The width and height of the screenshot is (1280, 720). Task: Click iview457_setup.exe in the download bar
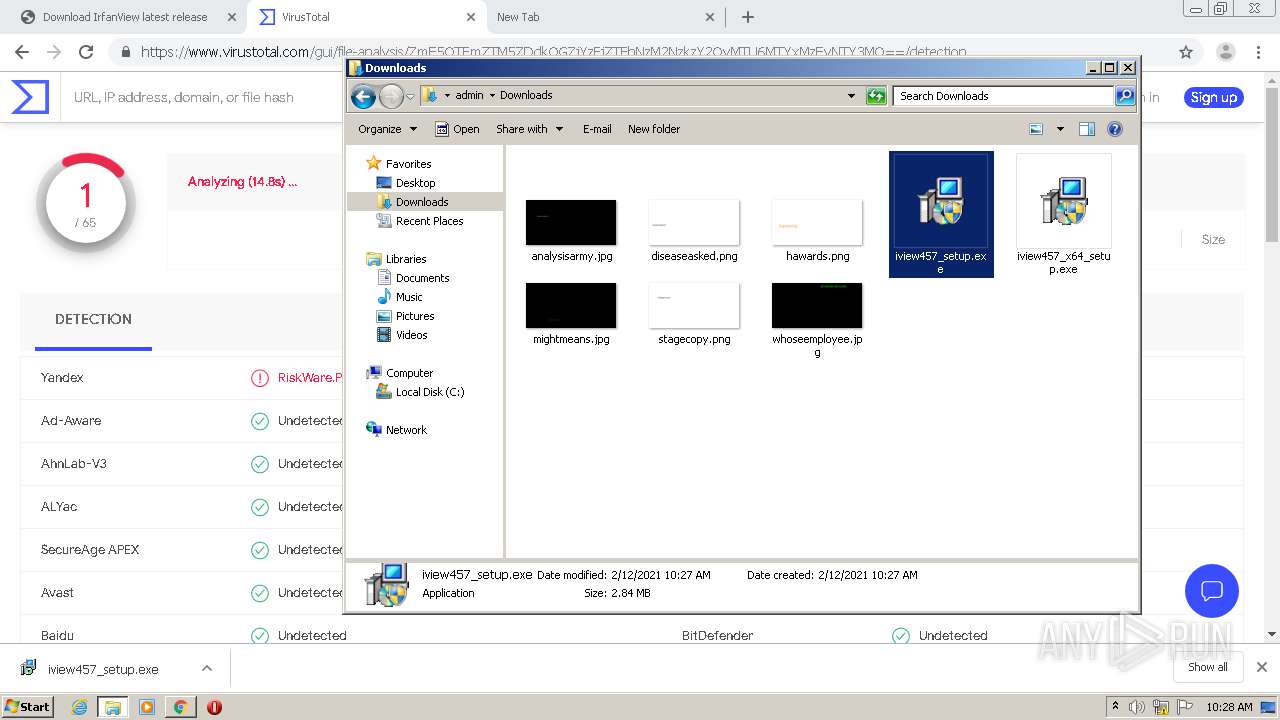pyautogui.click(x=103, y=669)
